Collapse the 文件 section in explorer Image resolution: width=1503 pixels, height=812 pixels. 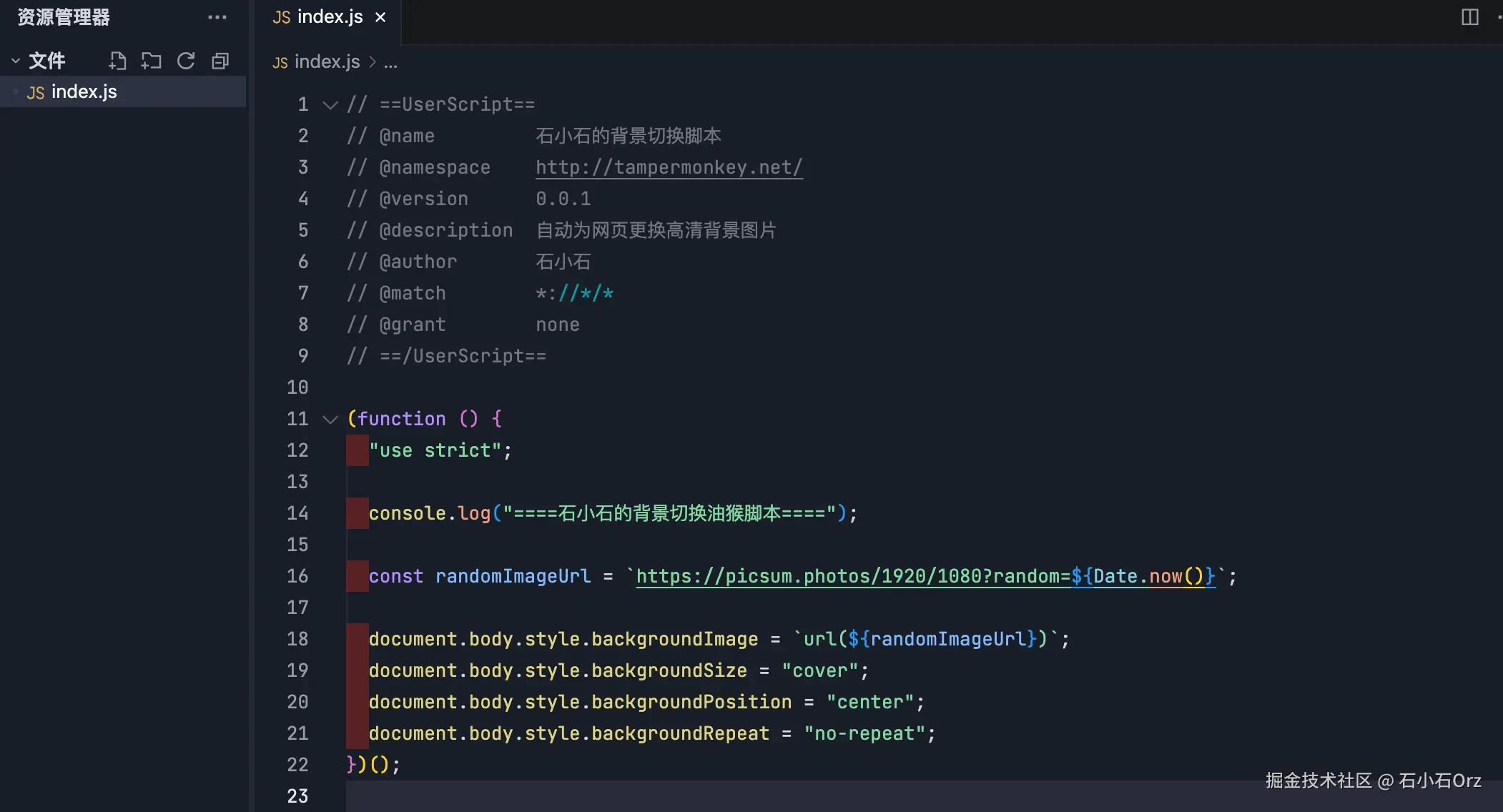point(16,61)
